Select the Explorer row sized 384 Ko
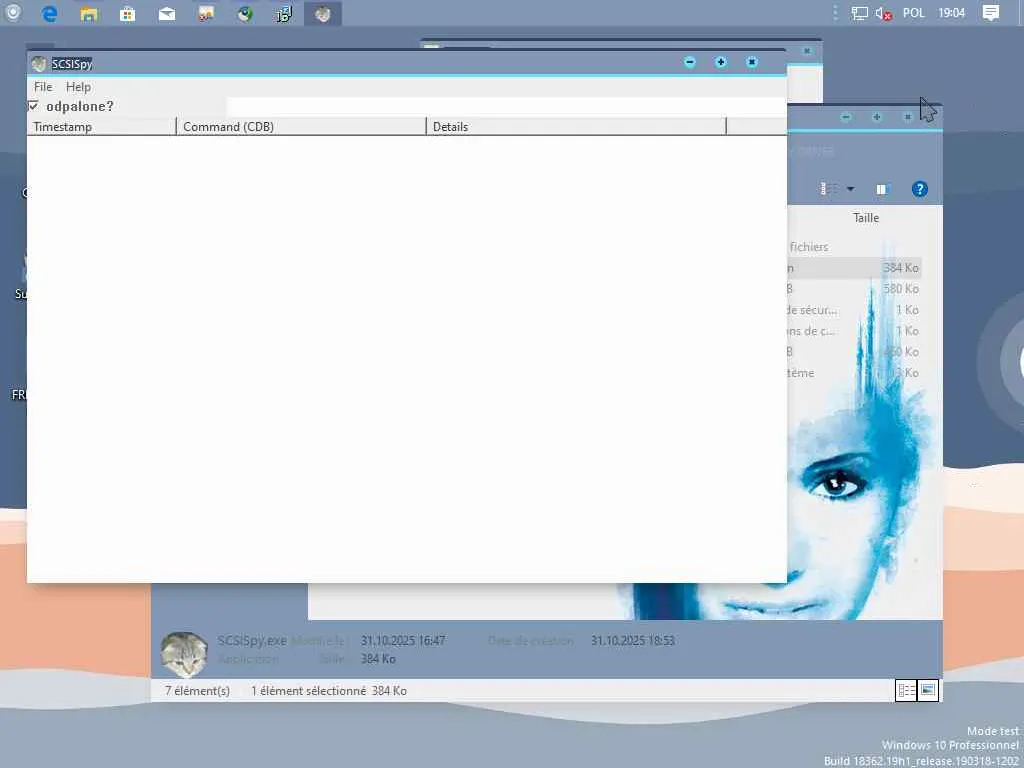 [x=854, y=268]
